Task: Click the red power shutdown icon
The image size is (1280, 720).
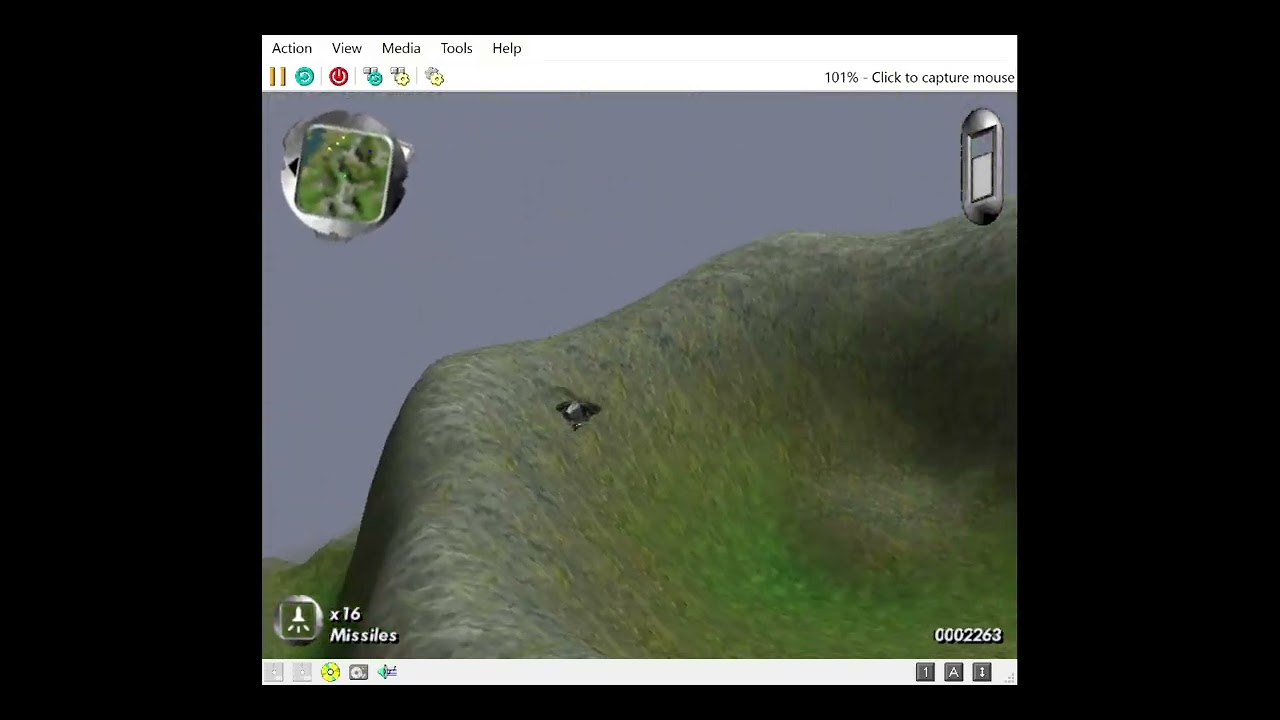Action: [x=339, y=77]
